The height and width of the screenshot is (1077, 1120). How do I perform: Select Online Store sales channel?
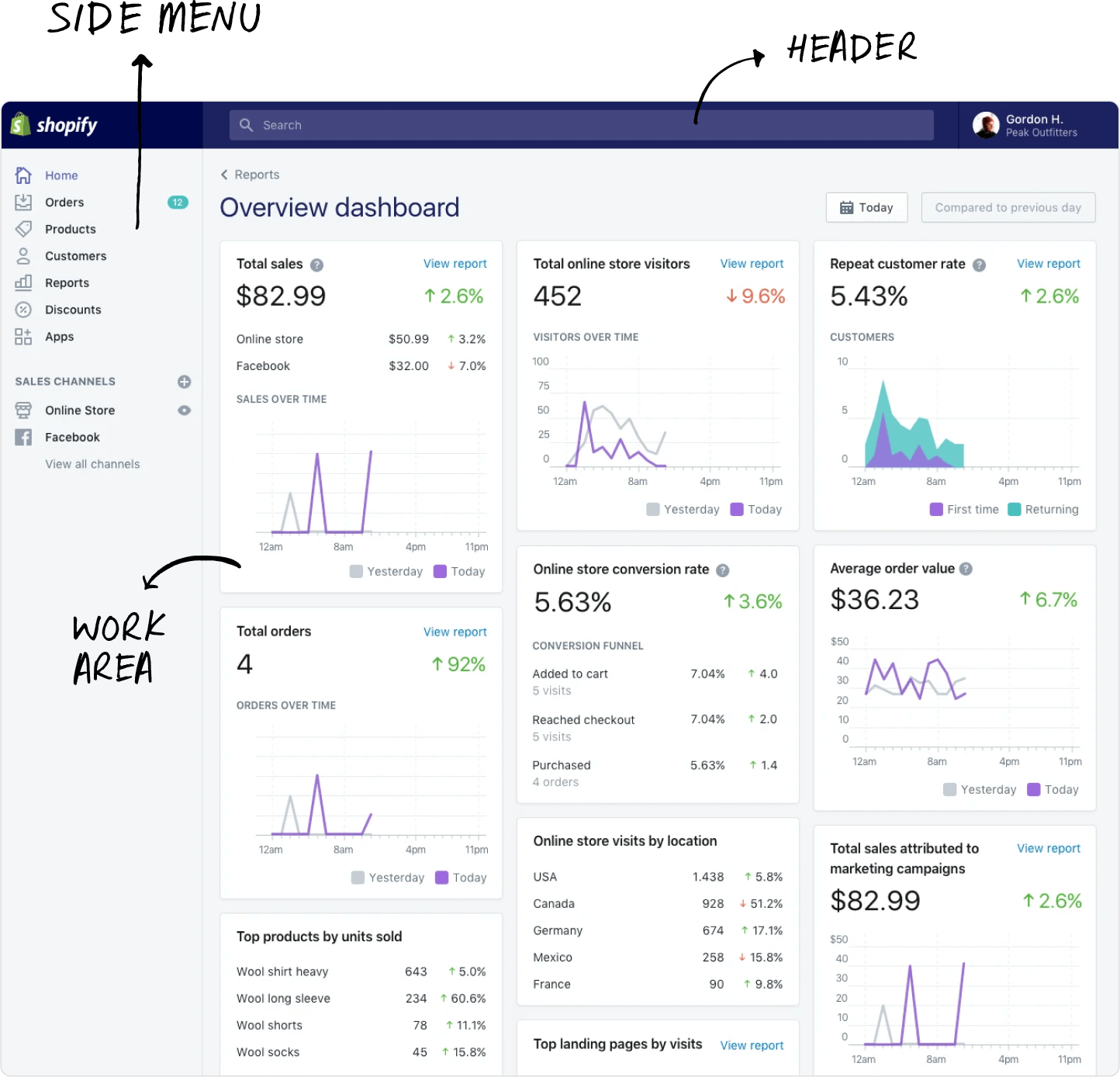pyautogui.click(x=80, y=410)
